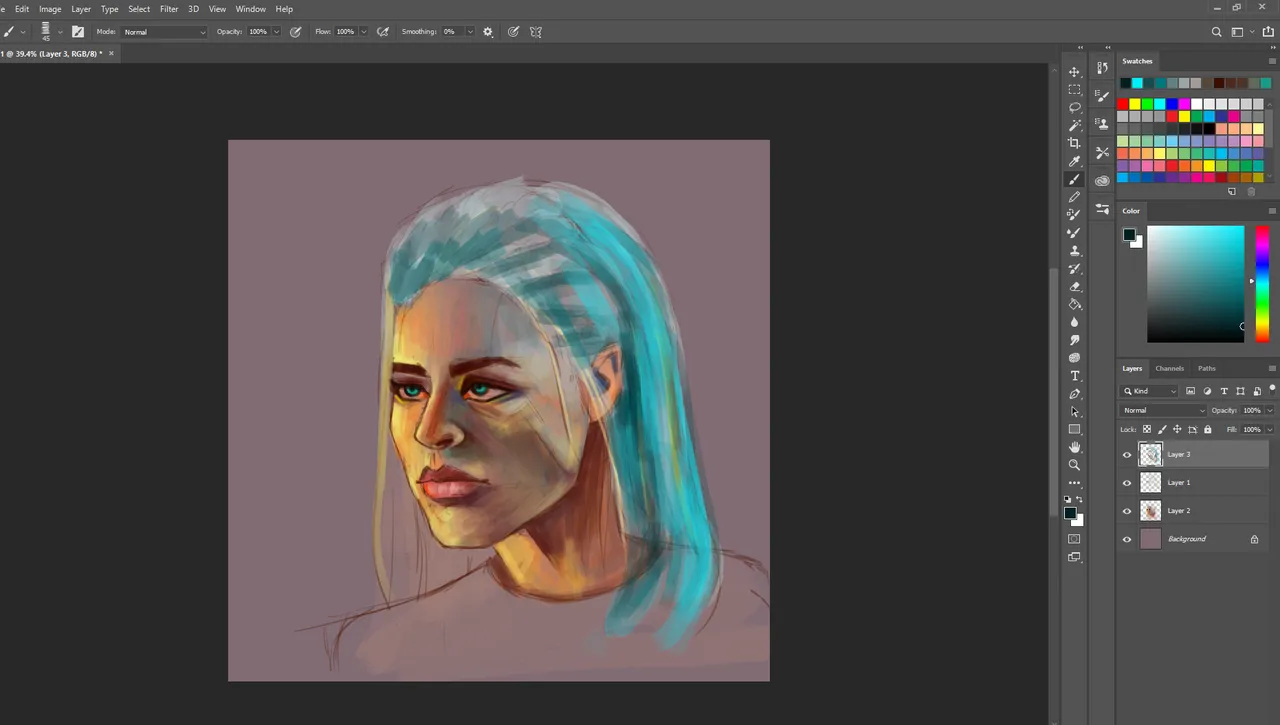Open the Creative Cloud Libraries panel icon
The height and width of the screenshot is (725, 1280).
point(1102,181)
